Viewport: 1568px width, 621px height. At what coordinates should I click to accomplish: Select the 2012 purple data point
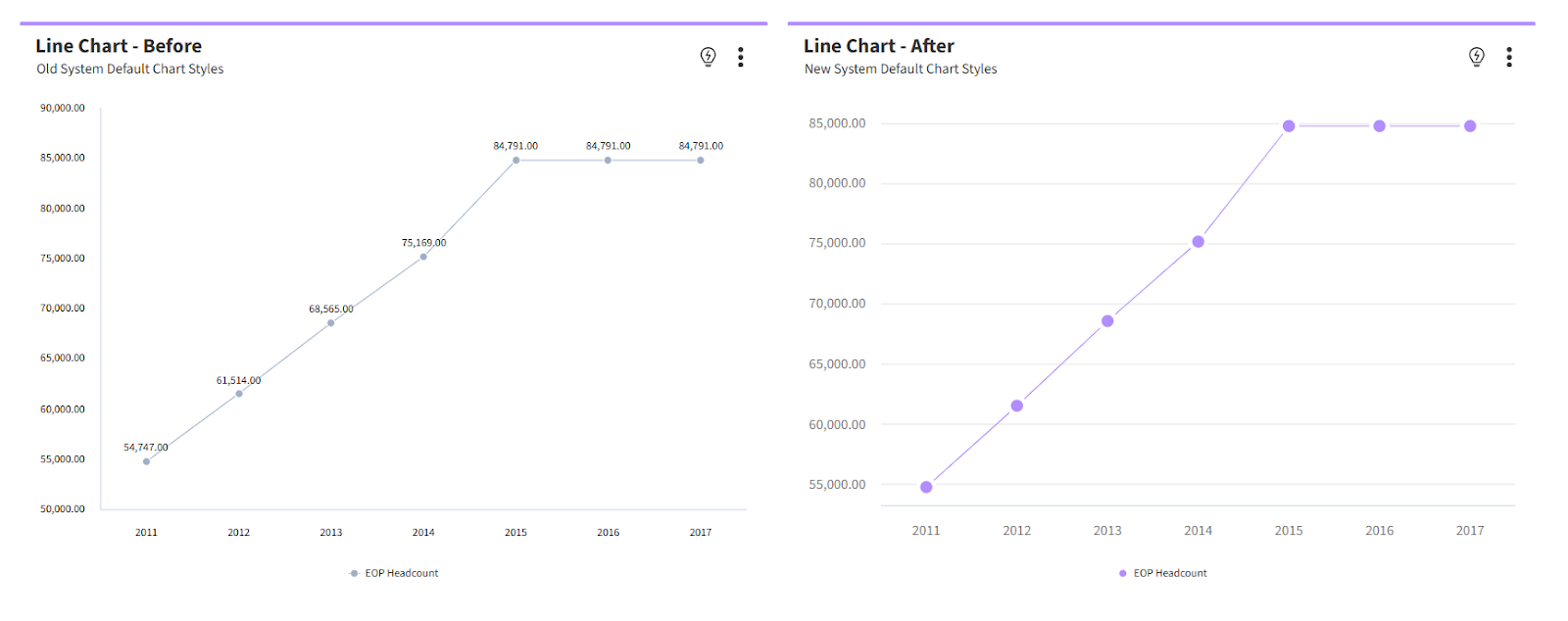coord(1017,406)
